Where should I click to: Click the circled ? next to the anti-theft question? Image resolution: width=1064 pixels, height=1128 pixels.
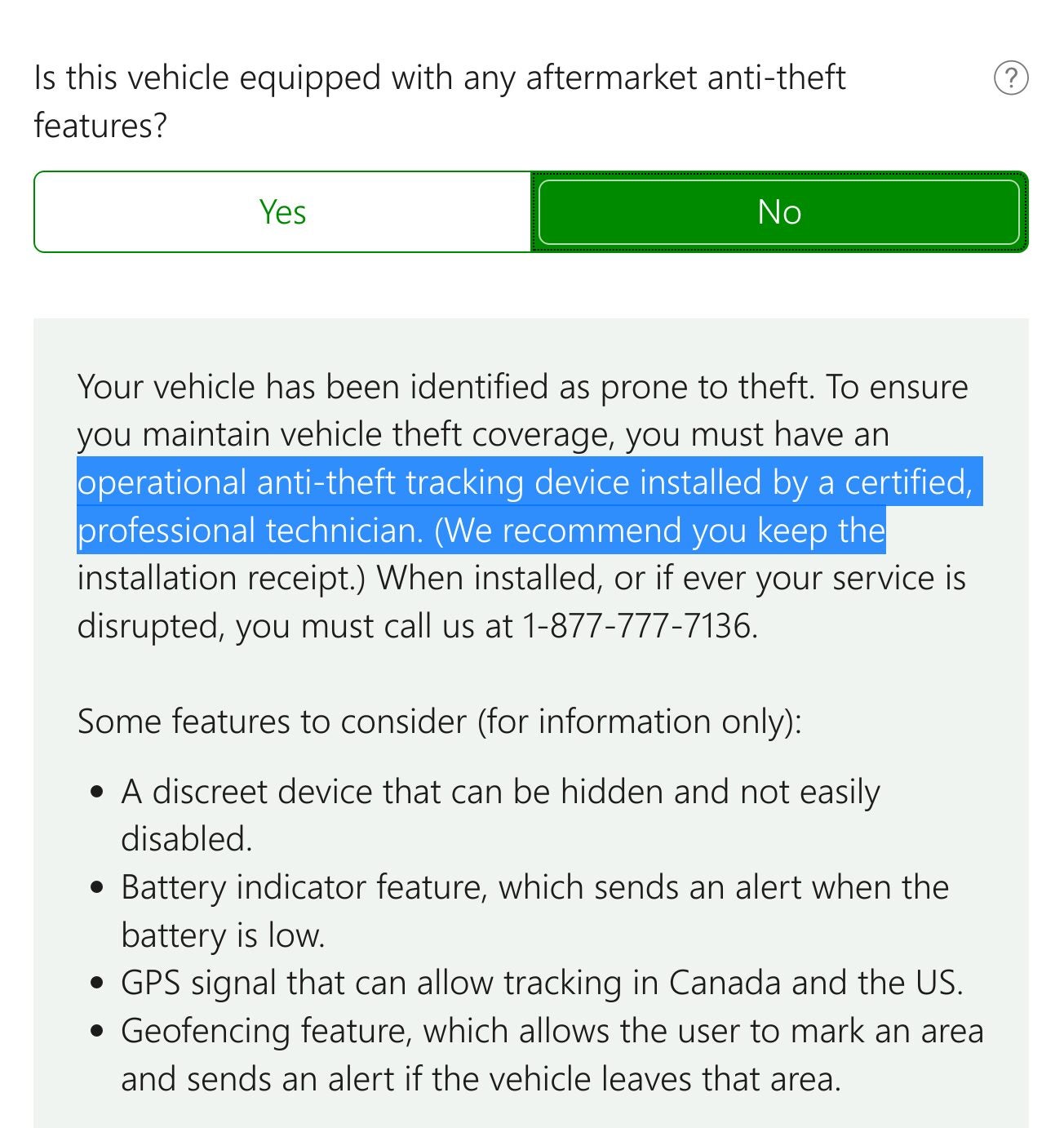pyautogui.click(x=1010, y=78)
